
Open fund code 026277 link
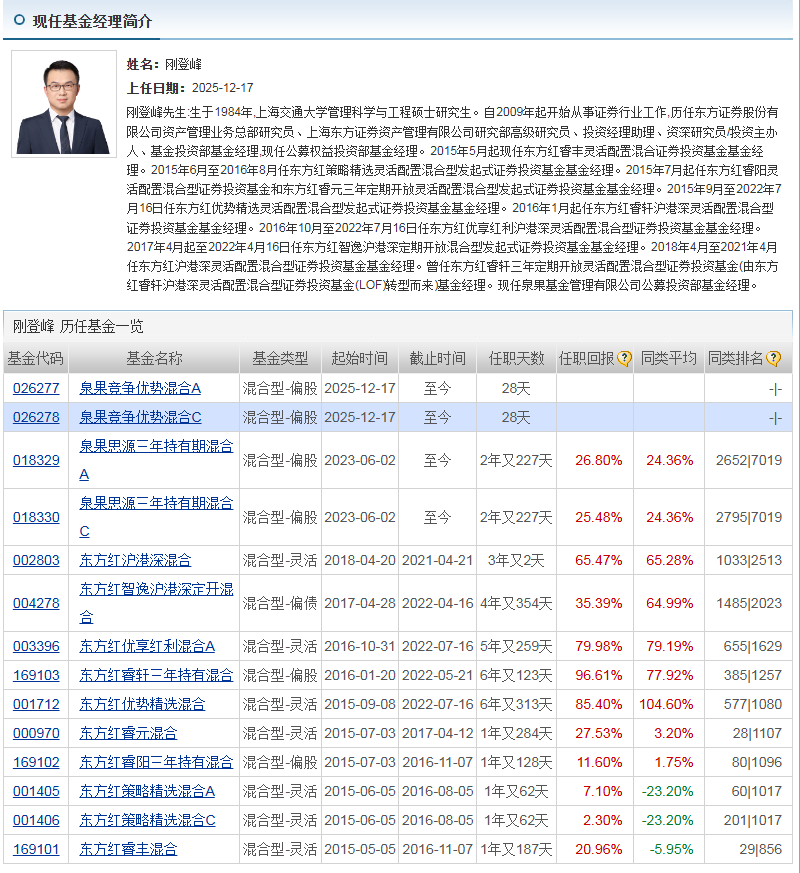click(36, 388)
